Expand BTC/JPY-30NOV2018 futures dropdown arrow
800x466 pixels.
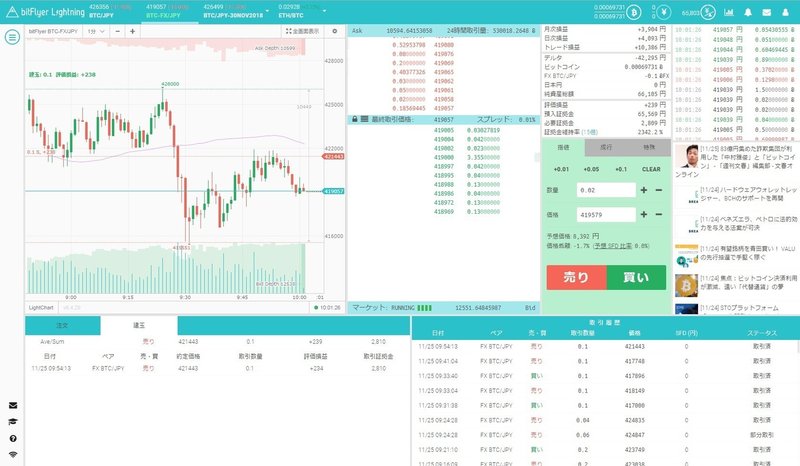(267, 11)
